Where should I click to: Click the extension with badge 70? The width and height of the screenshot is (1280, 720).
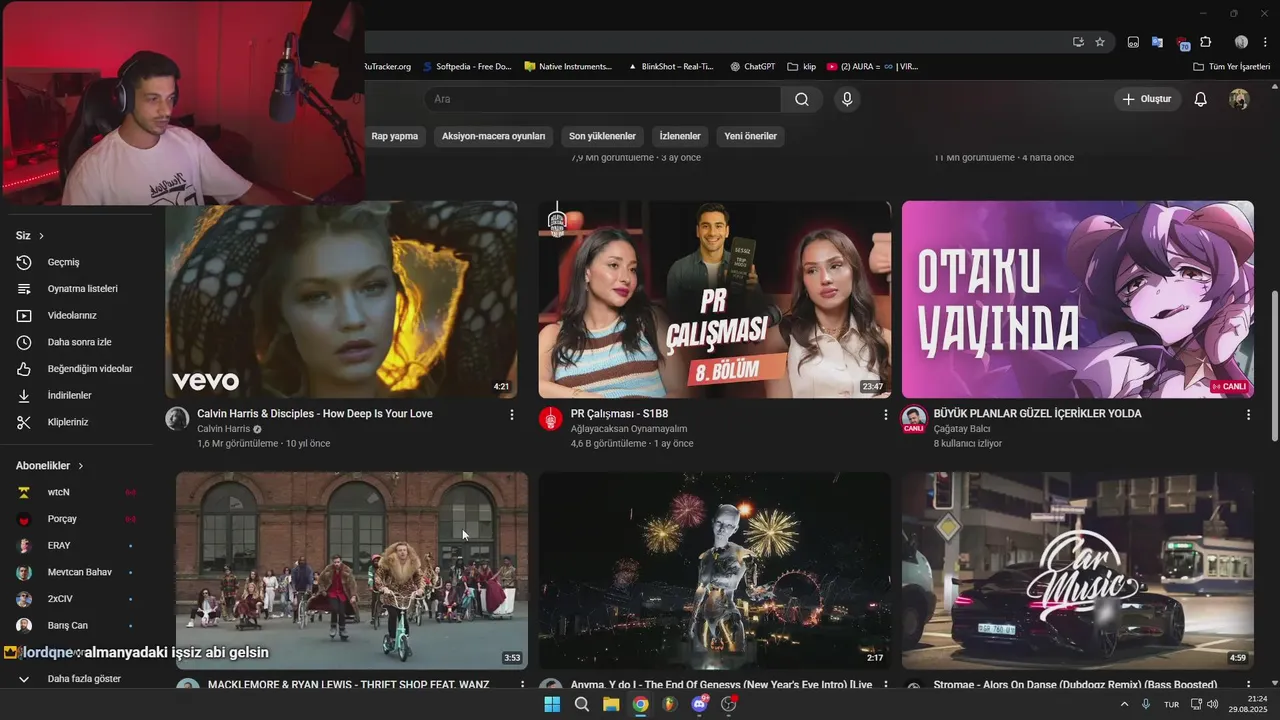[1182, 42]
